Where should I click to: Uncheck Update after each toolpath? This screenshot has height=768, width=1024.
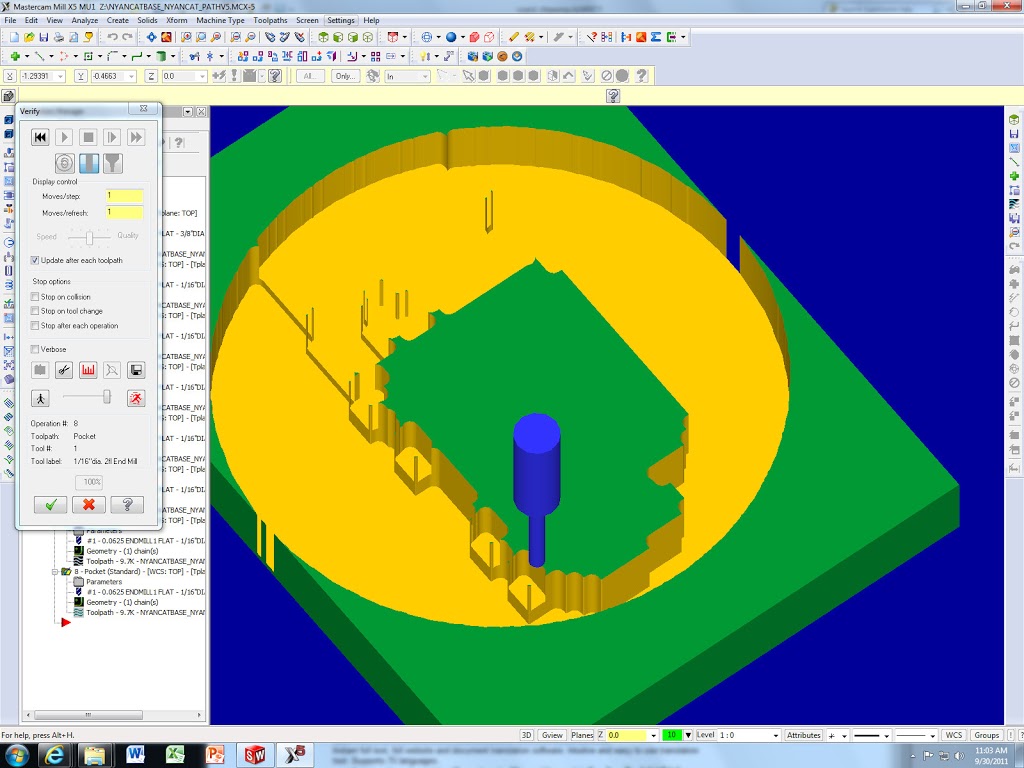coord(36,260)
